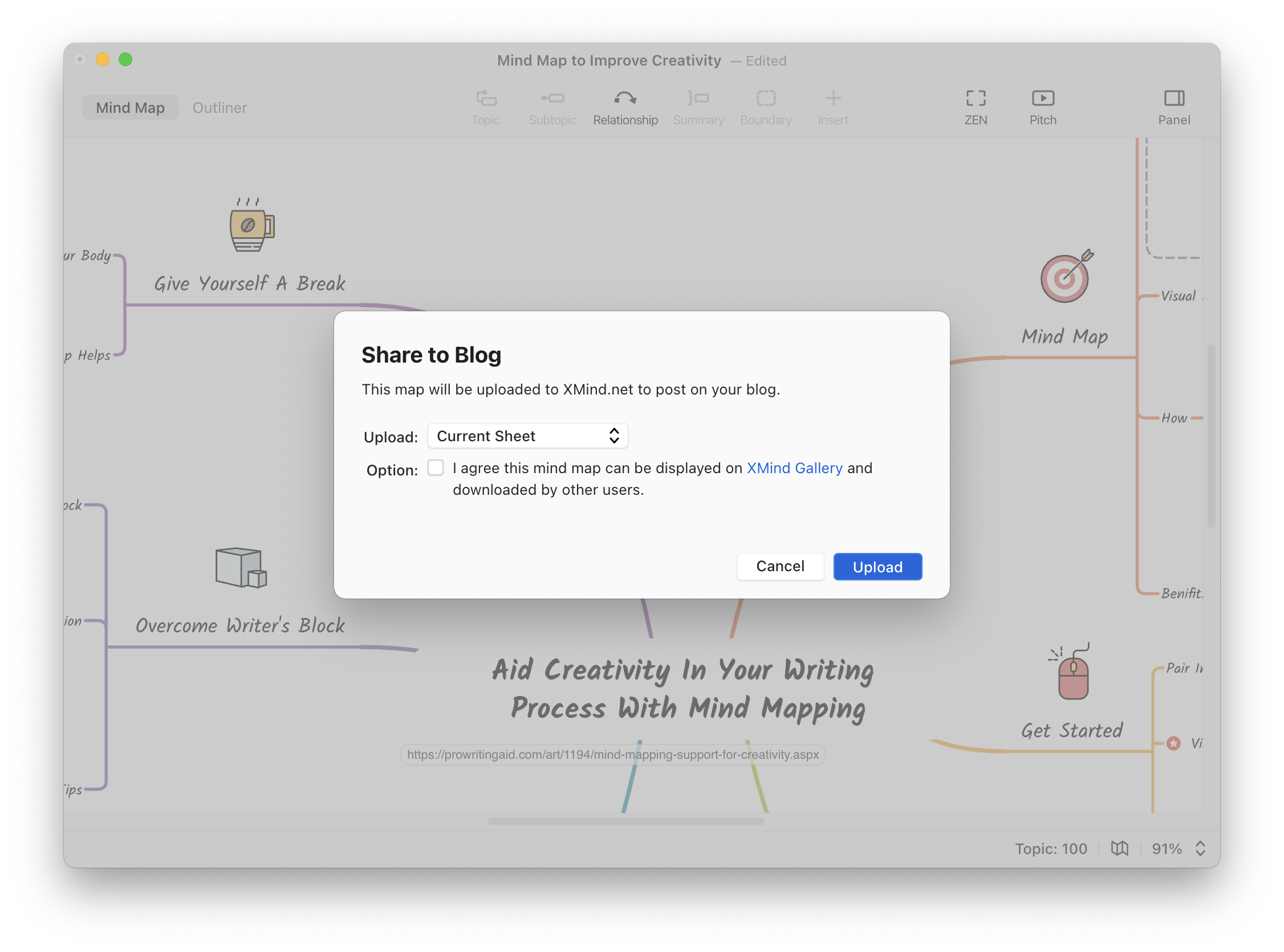Image resolution: width=1284 pixels, height=952 pixels.
Task: Click the computer mouse illustration
Action: 1071,672
